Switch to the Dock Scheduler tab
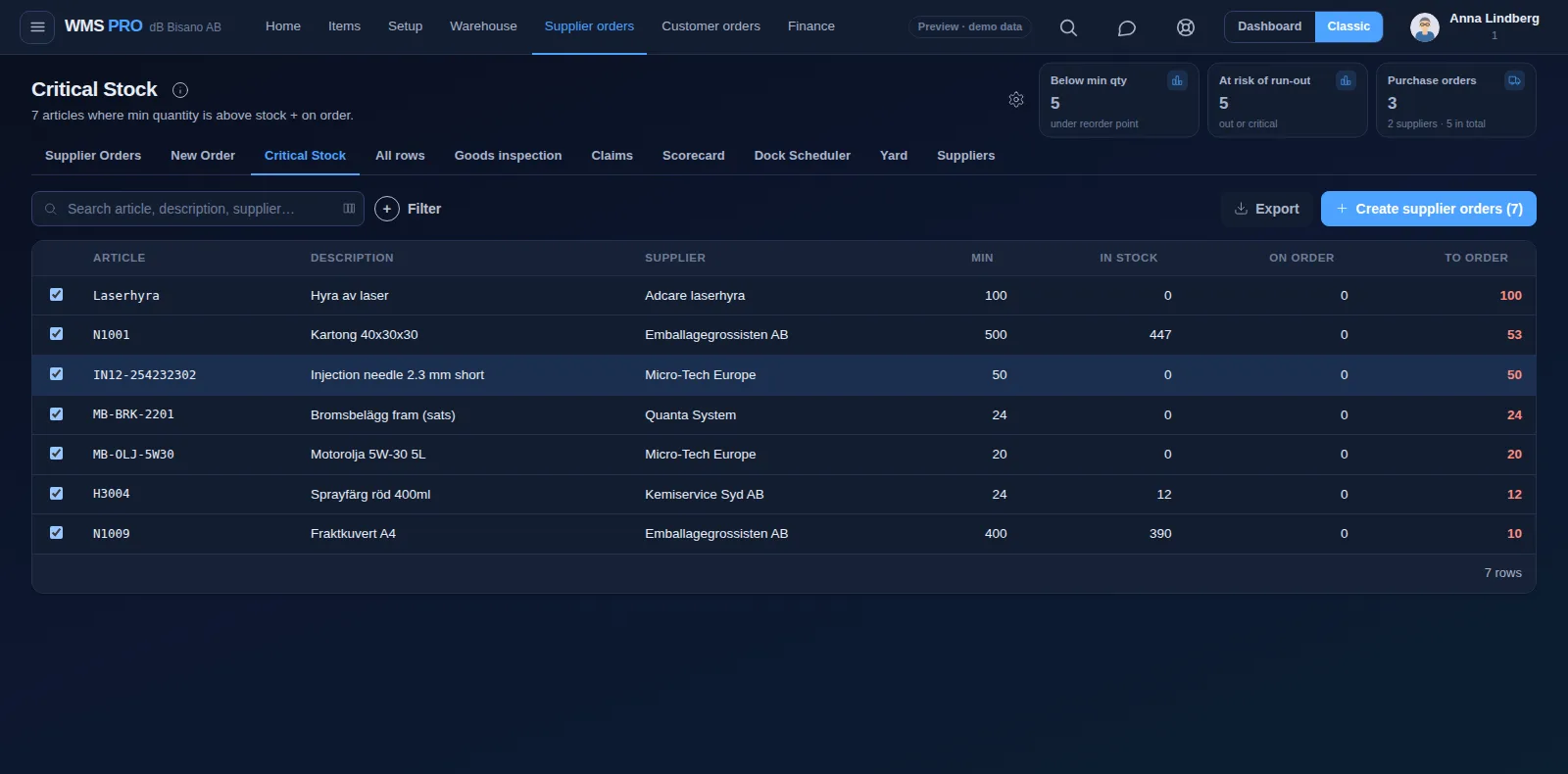Screen dimensions: 1568x774 coord(802,156)
